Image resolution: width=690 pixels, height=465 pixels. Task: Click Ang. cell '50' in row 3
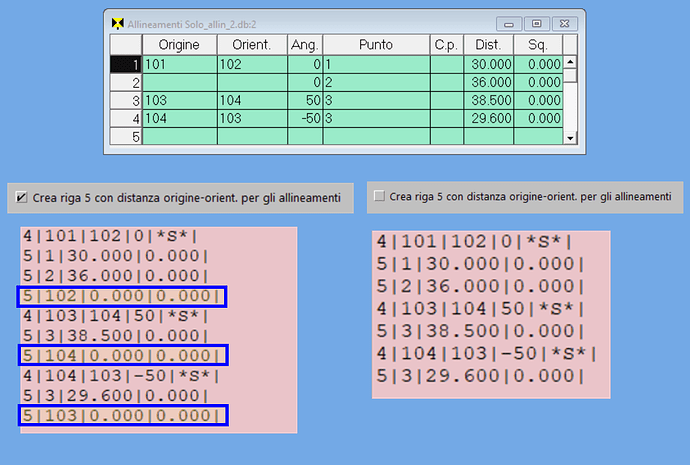click(x=305, y=101)
